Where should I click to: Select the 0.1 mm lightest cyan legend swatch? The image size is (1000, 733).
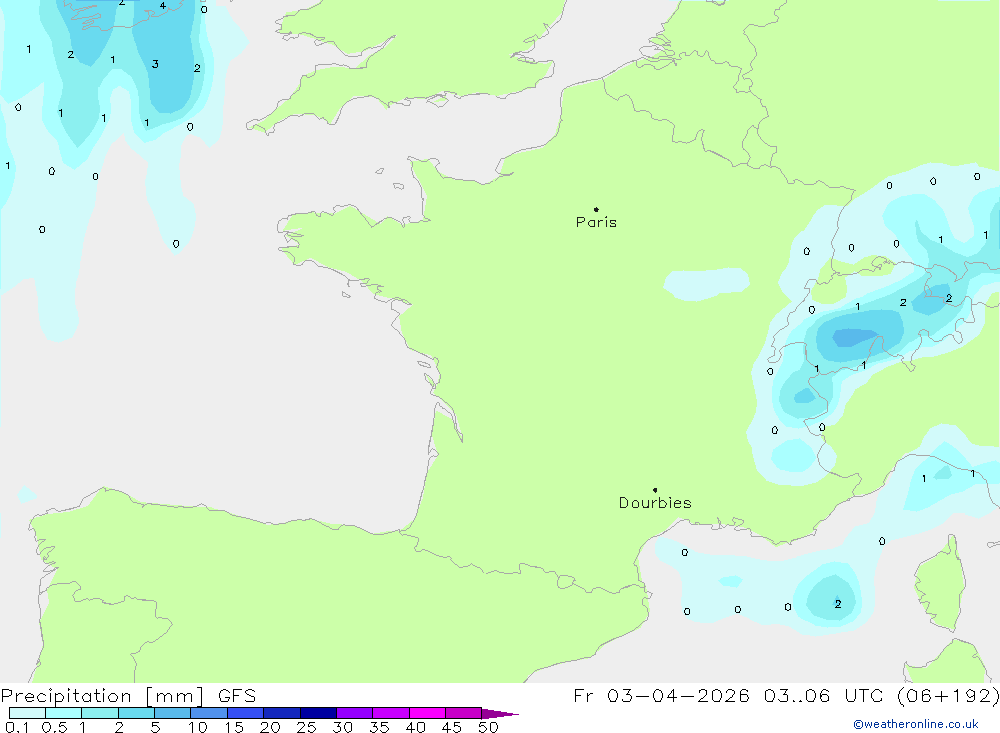(x=27, y=713)
